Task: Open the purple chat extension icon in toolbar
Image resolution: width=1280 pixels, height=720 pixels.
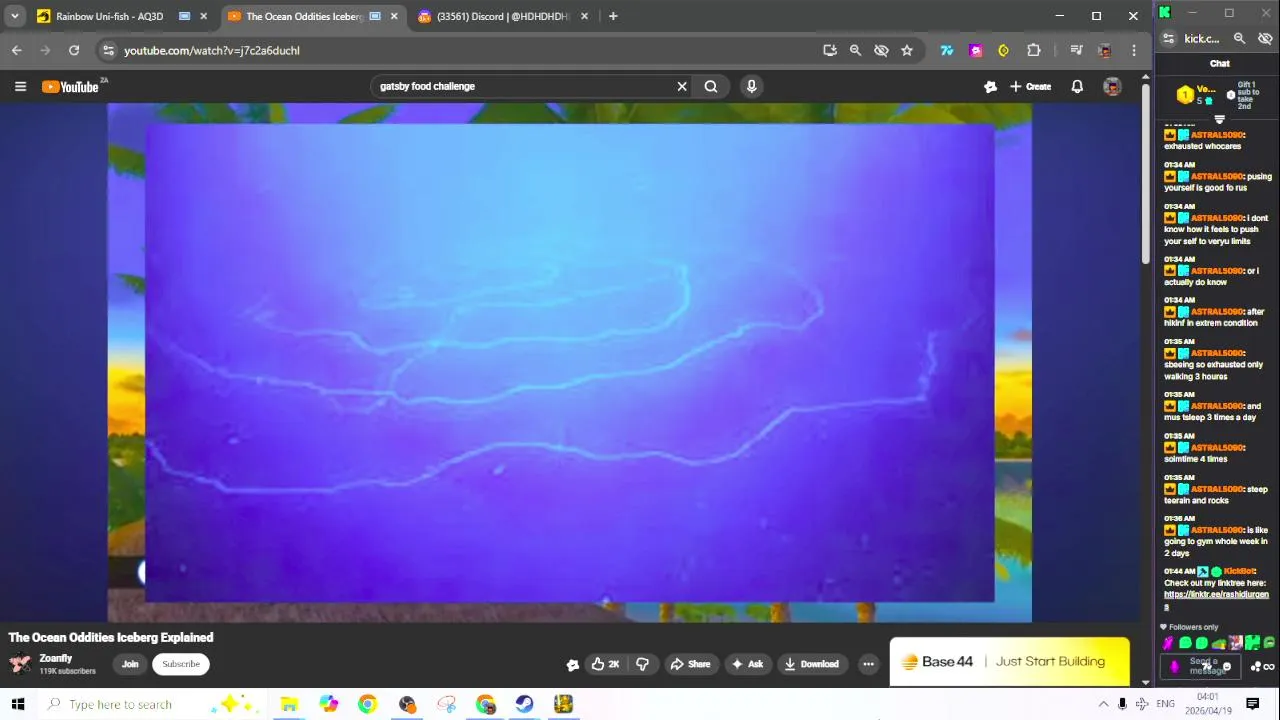Action: [976, 50]
